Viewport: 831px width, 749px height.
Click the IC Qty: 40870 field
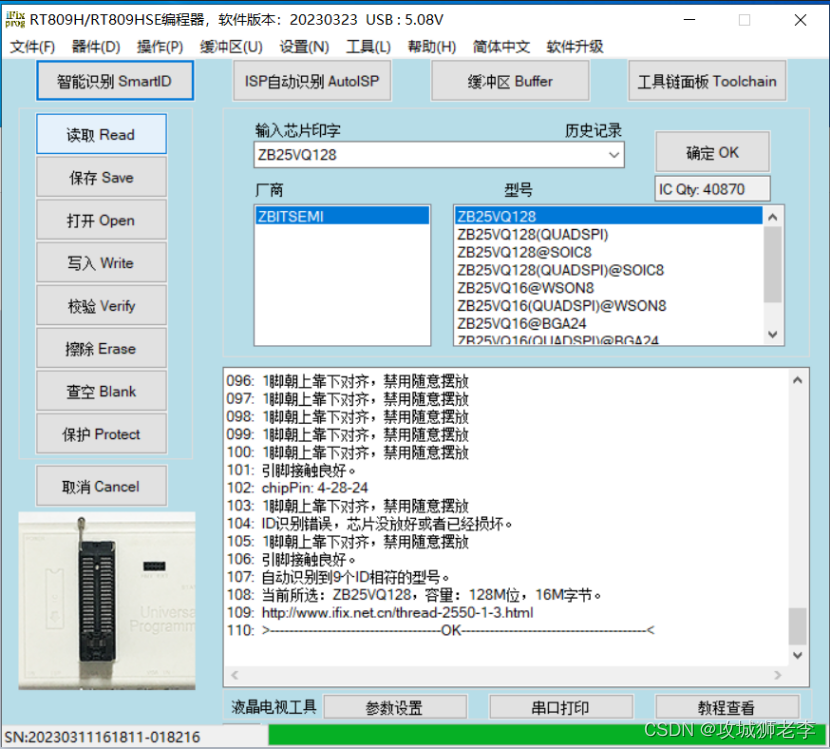pyautogui.click(x=712, y=189)
